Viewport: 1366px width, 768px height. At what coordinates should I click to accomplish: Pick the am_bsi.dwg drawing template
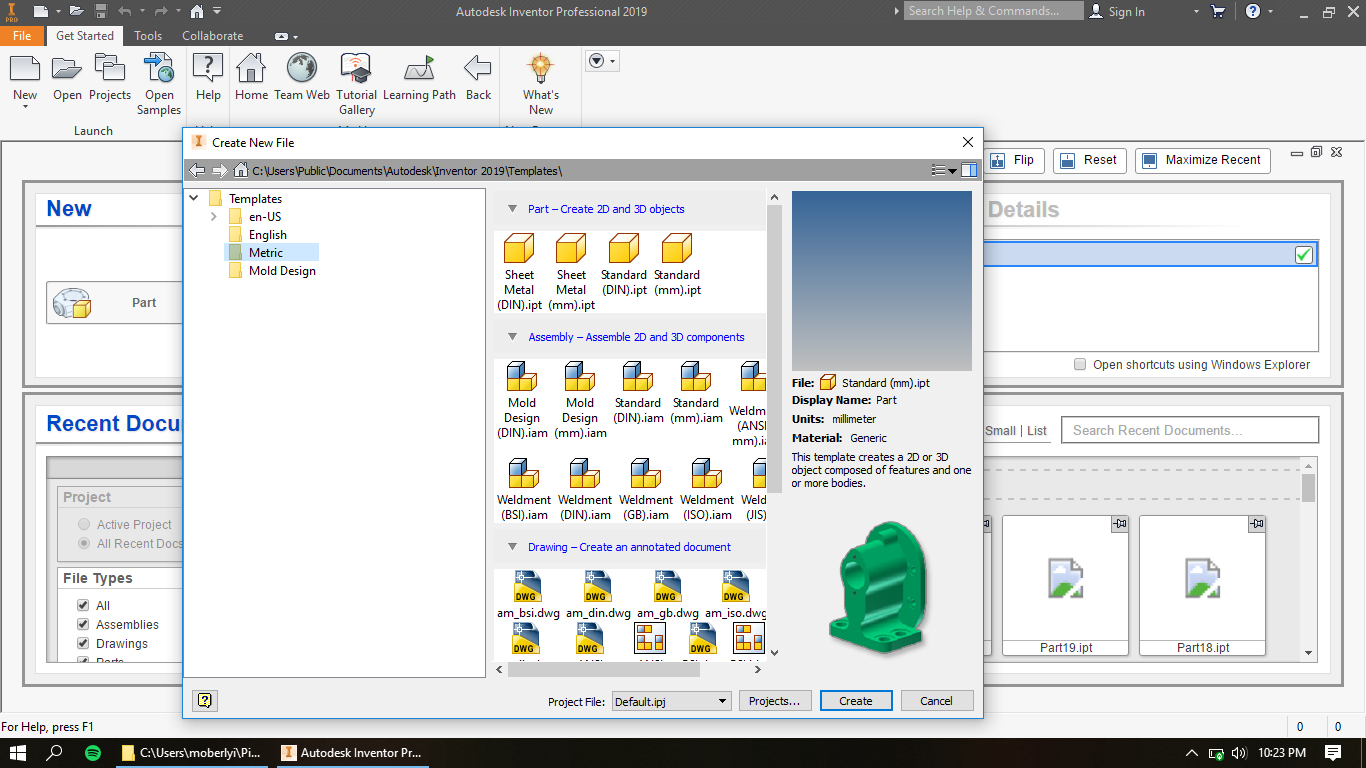pos(527,595)
